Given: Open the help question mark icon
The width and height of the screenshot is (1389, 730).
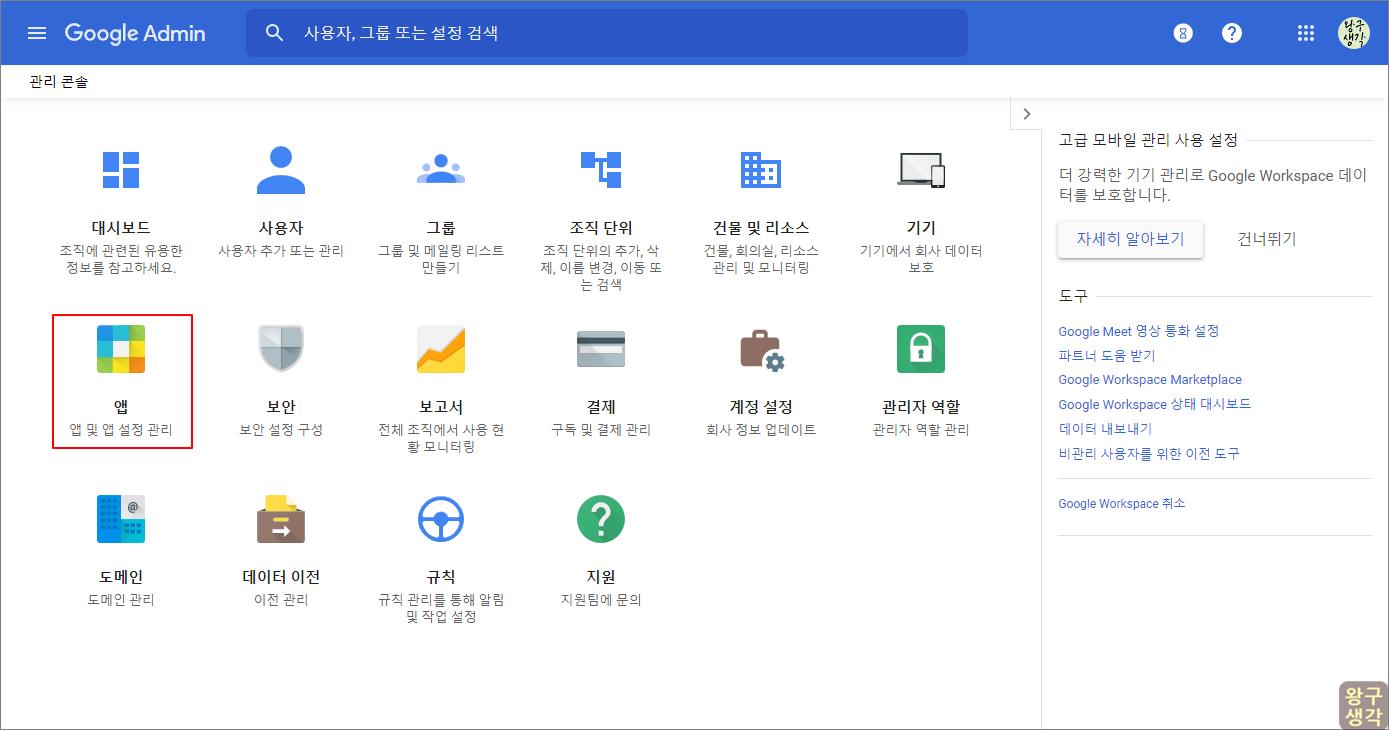Looking at the screenshot, I should 1232,33.
